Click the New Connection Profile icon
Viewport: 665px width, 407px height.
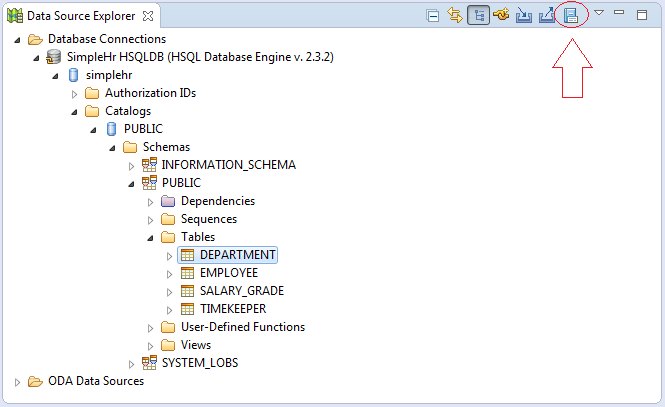click(x=501, y=16)
